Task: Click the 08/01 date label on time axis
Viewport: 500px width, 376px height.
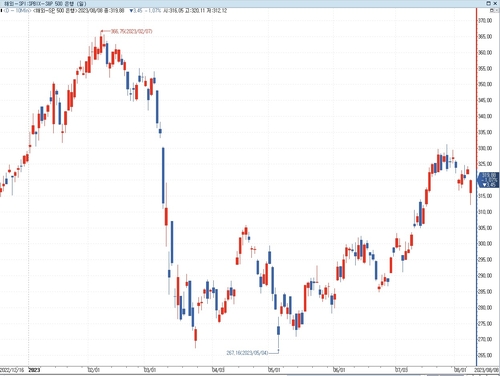Action: 460,370
